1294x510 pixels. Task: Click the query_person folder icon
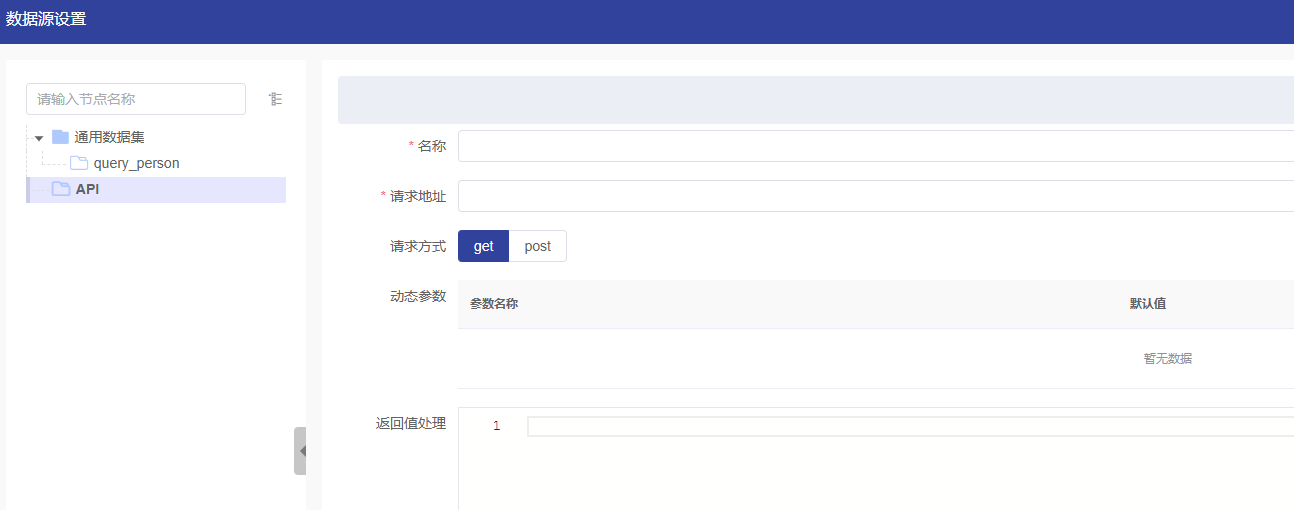coord(79,163)
